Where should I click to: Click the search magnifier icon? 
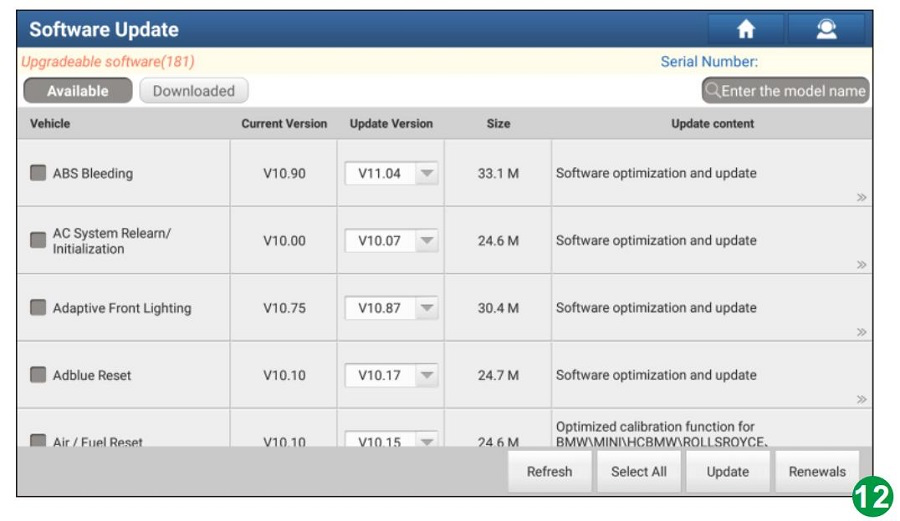click(713, 91)
